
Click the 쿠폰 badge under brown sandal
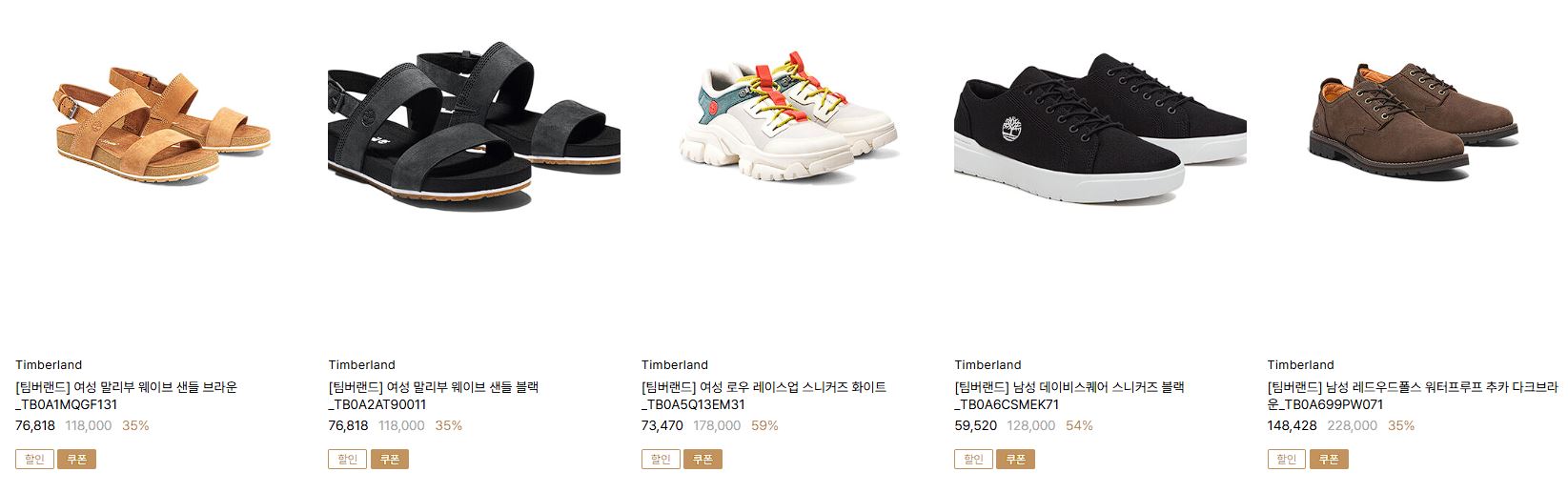tap(77, 460)
